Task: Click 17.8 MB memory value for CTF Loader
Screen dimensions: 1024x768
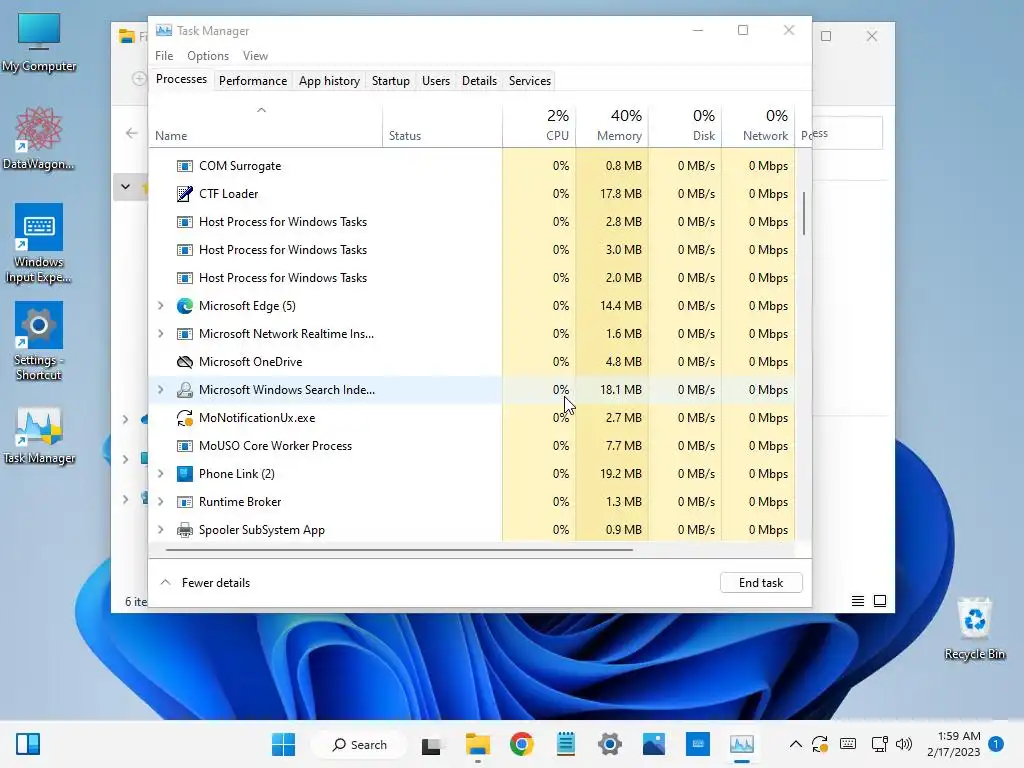Action: point(620,194)
